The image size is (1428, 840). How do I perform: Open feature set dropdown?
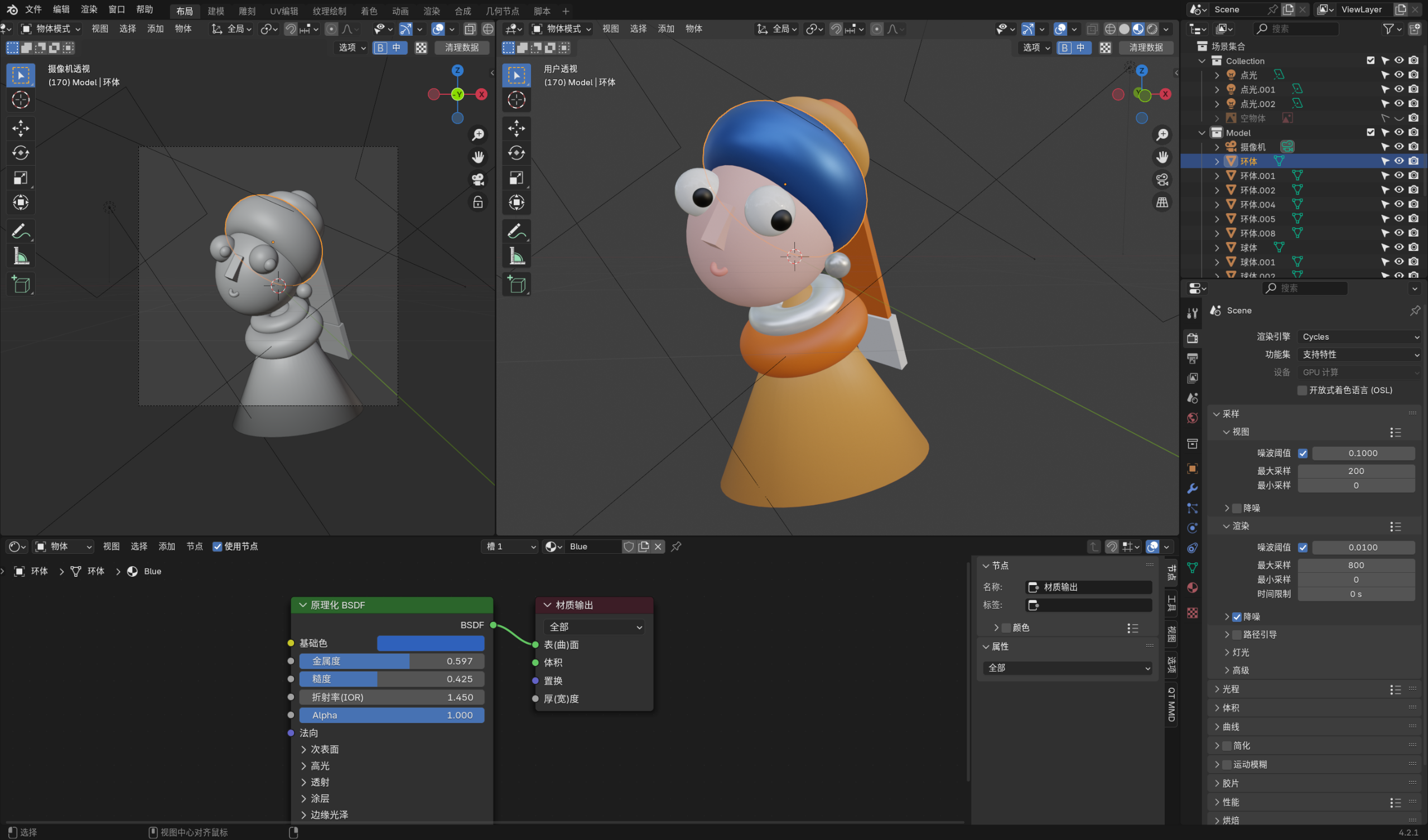tap(1360, 355)
